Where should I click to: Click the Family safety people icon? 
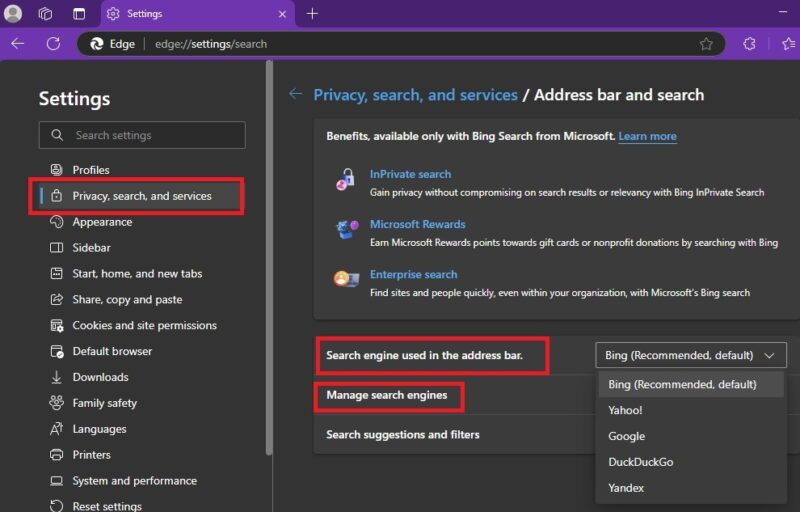tap(56, 403)
